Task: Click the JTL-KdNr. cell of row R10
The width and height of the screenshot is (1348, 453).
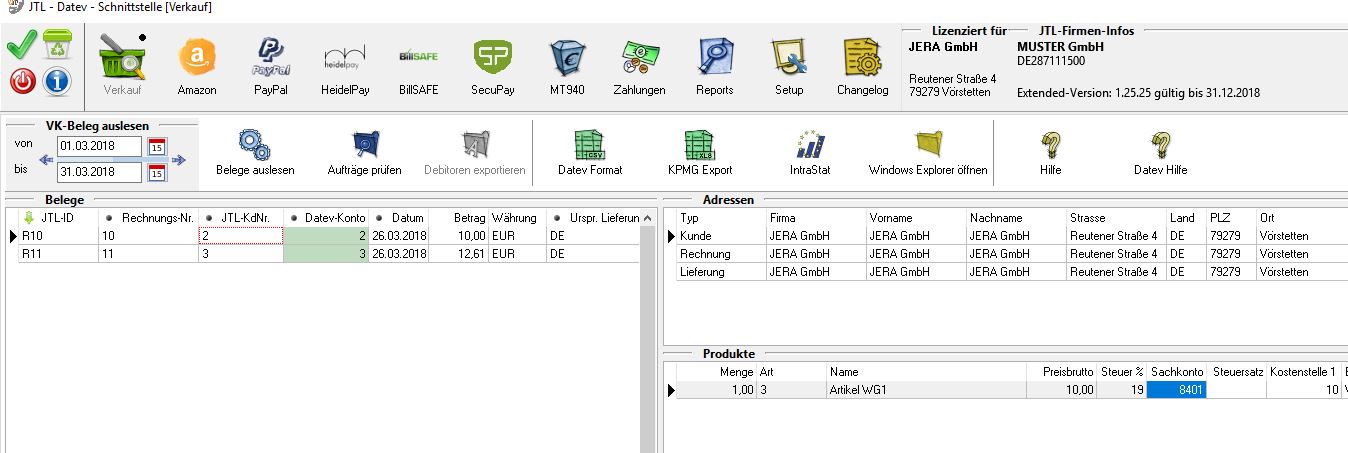Action: [x=240, y=236]
